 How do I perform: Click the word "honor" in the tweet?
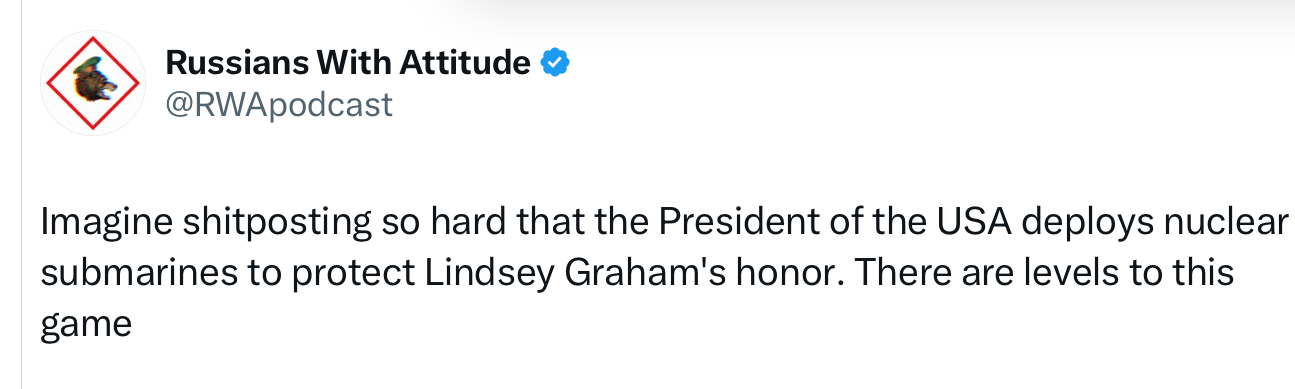728,274
